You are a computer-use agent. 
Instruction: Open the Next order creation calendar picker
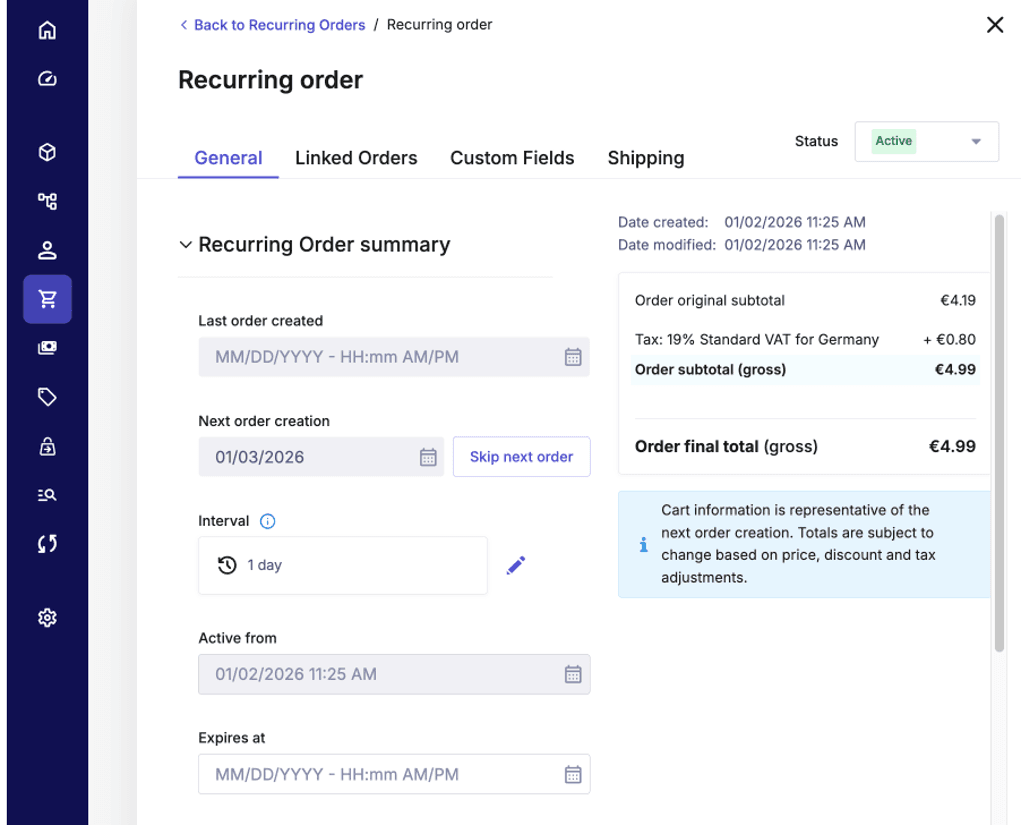coord(429,457)
